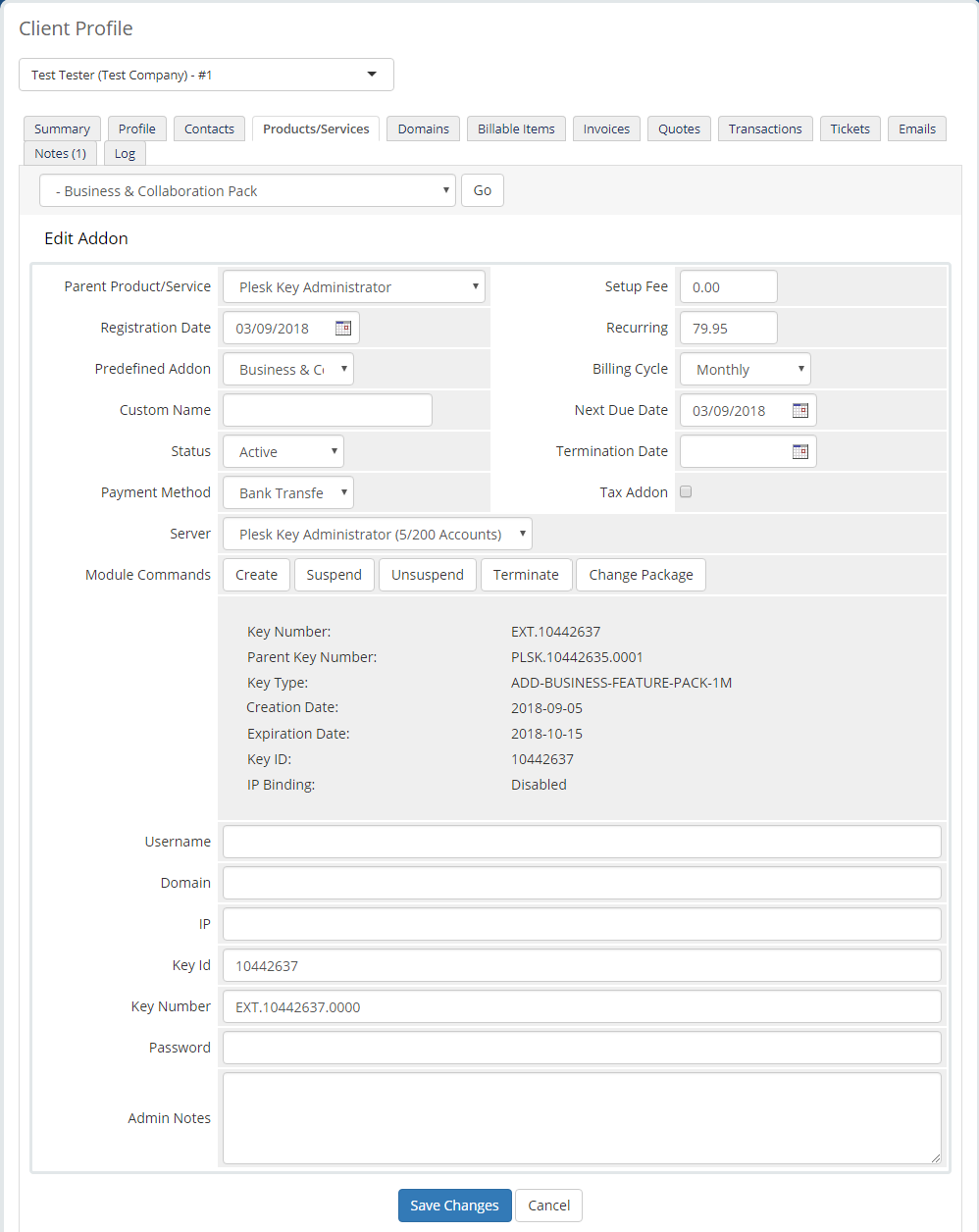Click the Change Package button
The image size is (979, 1232).
click(641, 575)
